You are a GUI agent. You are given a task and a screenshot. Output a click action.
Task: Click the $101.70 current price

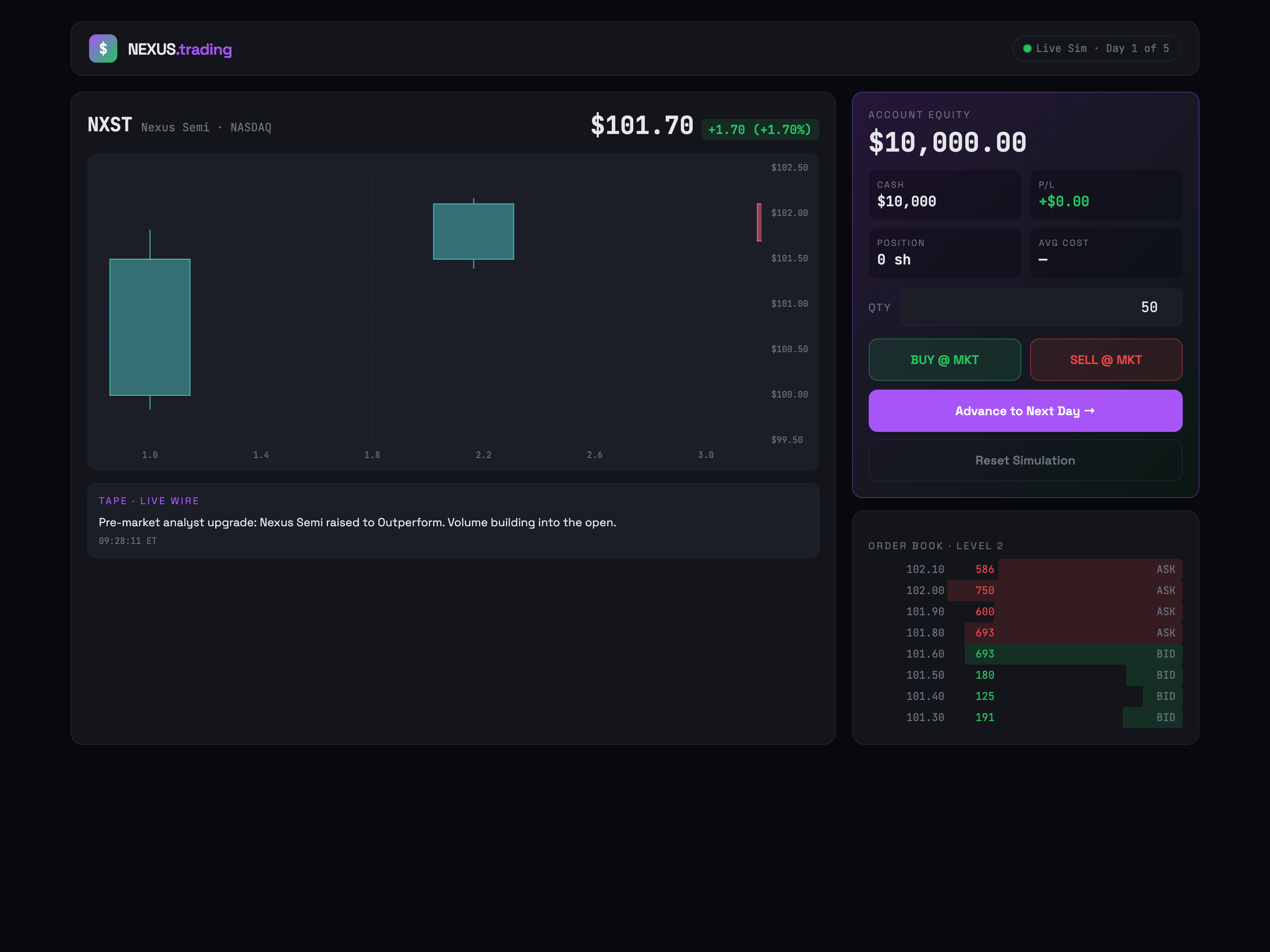642,126
